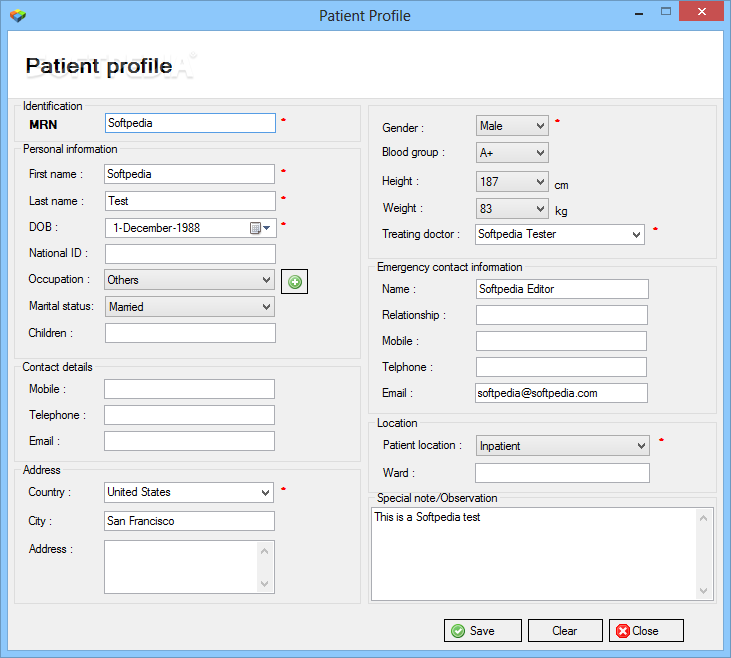Focus the Last name field
This screenshot has width=731, height=658.
pos(190,201)
